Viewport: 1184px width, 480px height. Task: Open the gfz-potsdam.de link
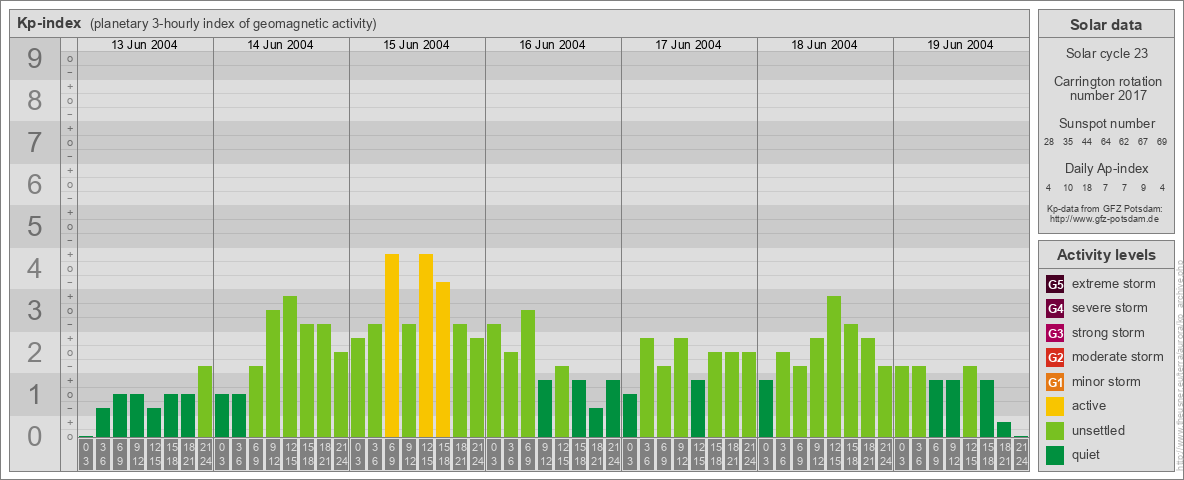[x=1104, y=218]
